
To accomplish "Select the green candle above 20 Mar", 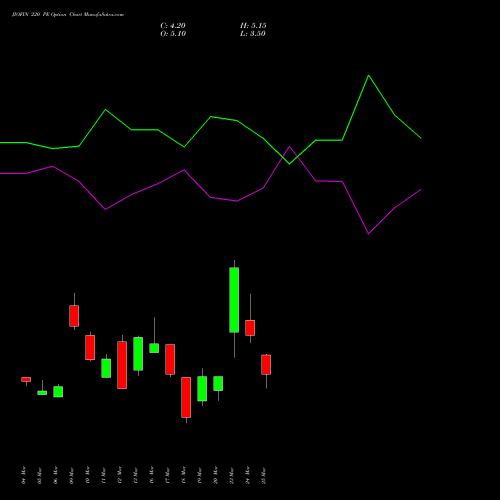I will (218, 383).
